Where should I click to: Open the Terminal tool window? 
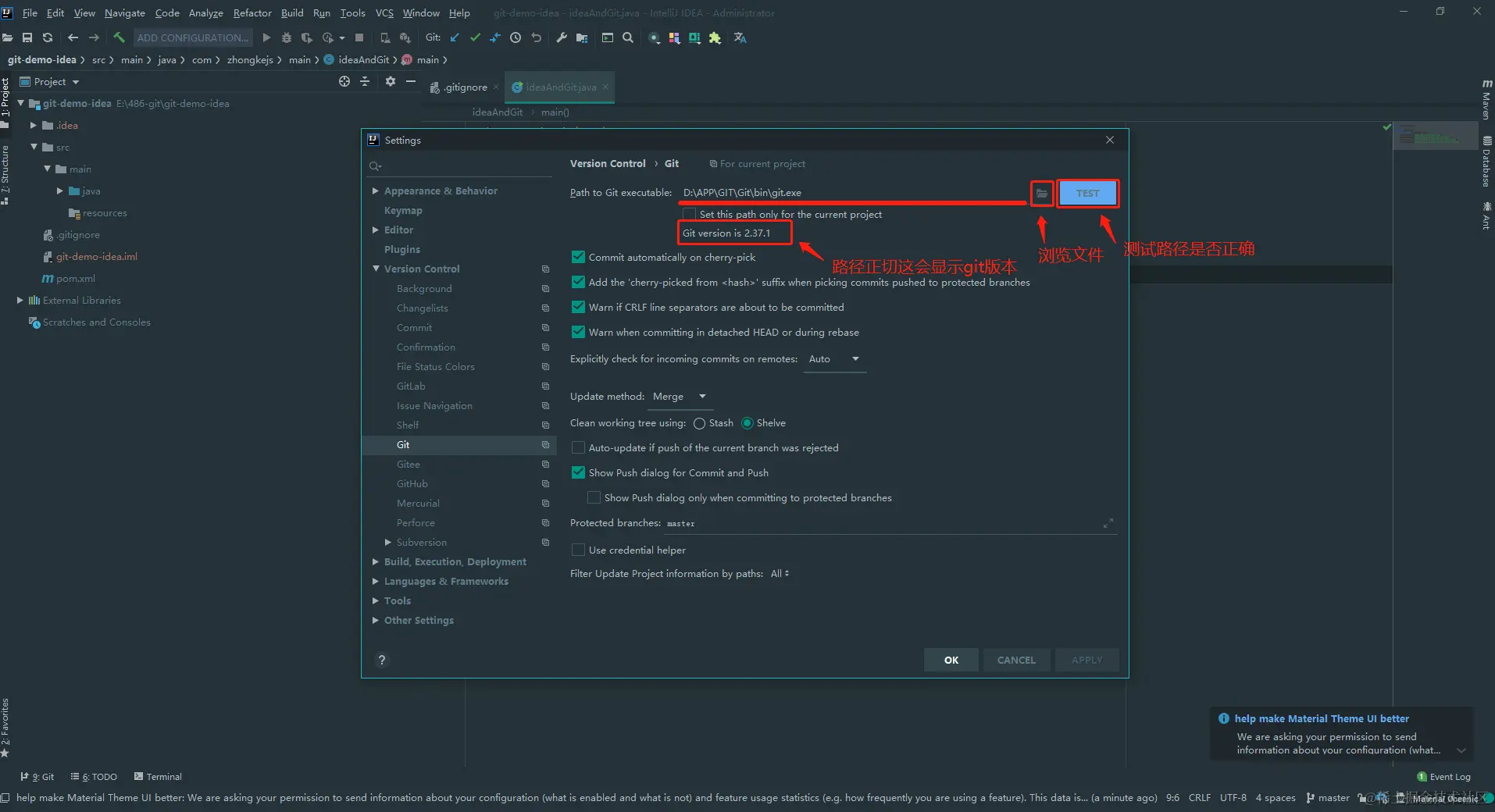[x=158, y=777]
